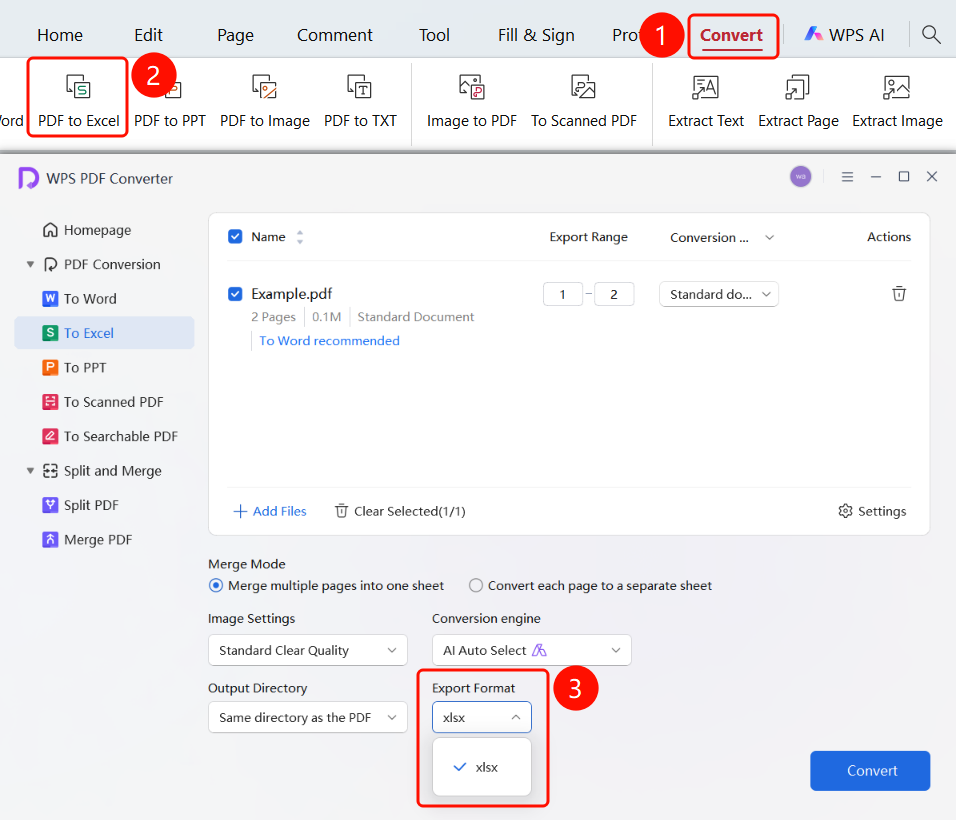Open WPS AI from the tab bar
The height and width of the screenshot is (820, 956).
pos(844,35)
